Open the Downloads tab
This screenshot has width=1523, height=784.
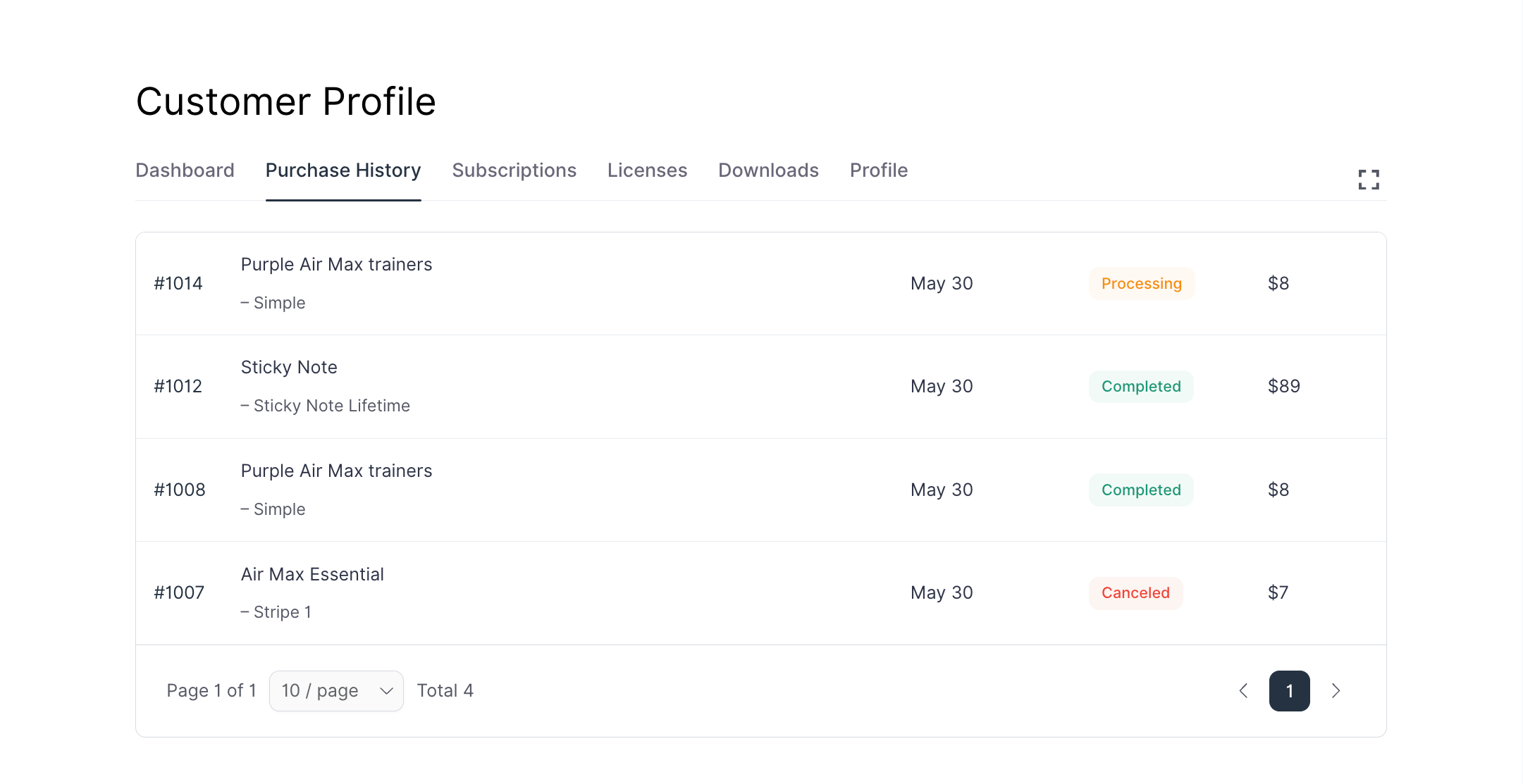coord(767,170)
